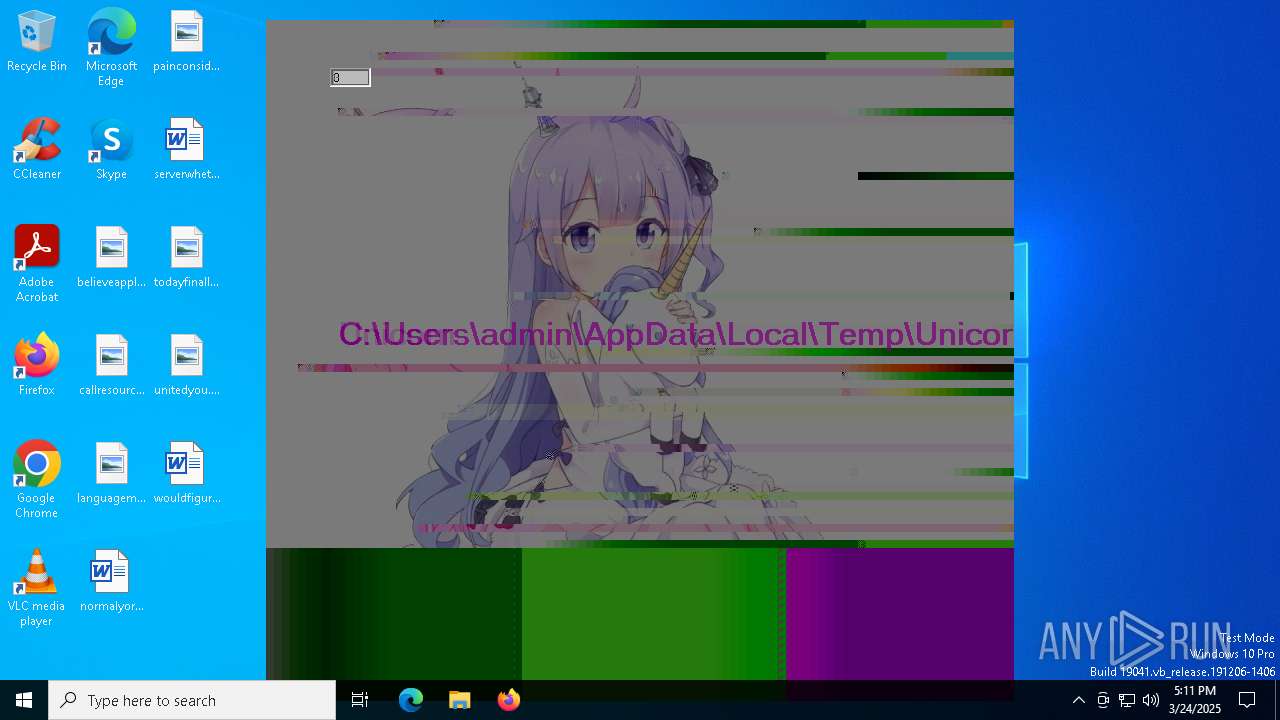Launch Firefox from the desktop
Screen dimensions: 1280x720
[37, 366]
